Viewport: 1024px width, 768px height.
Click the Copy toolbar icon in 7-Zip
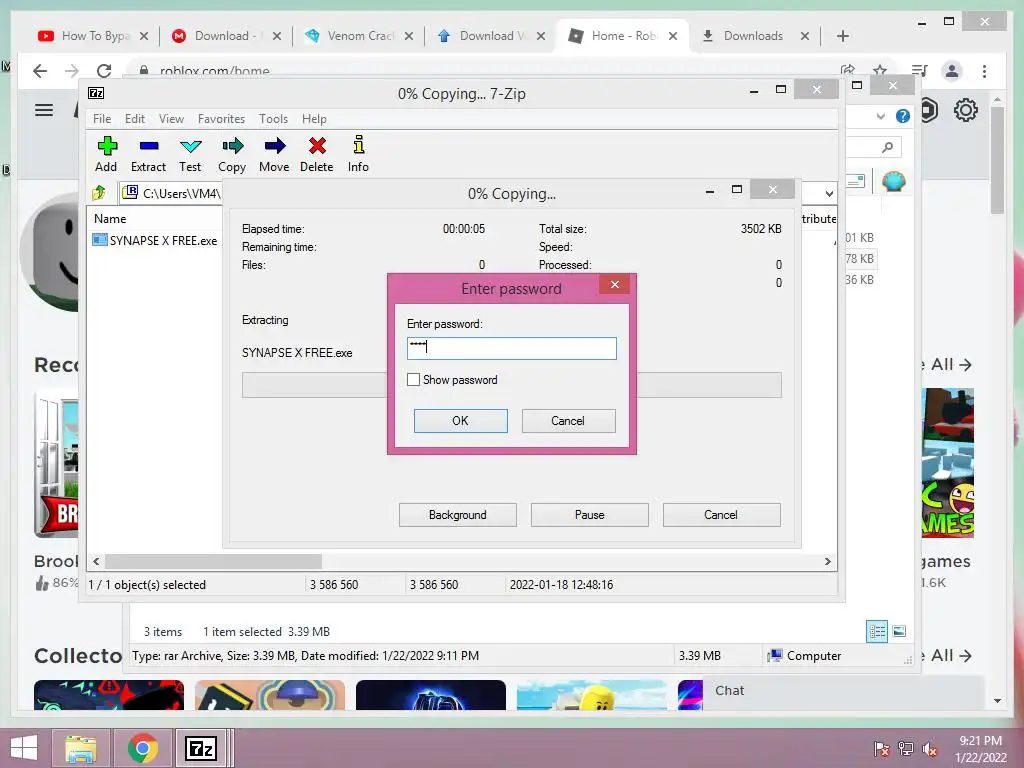[x=232, y=154]
